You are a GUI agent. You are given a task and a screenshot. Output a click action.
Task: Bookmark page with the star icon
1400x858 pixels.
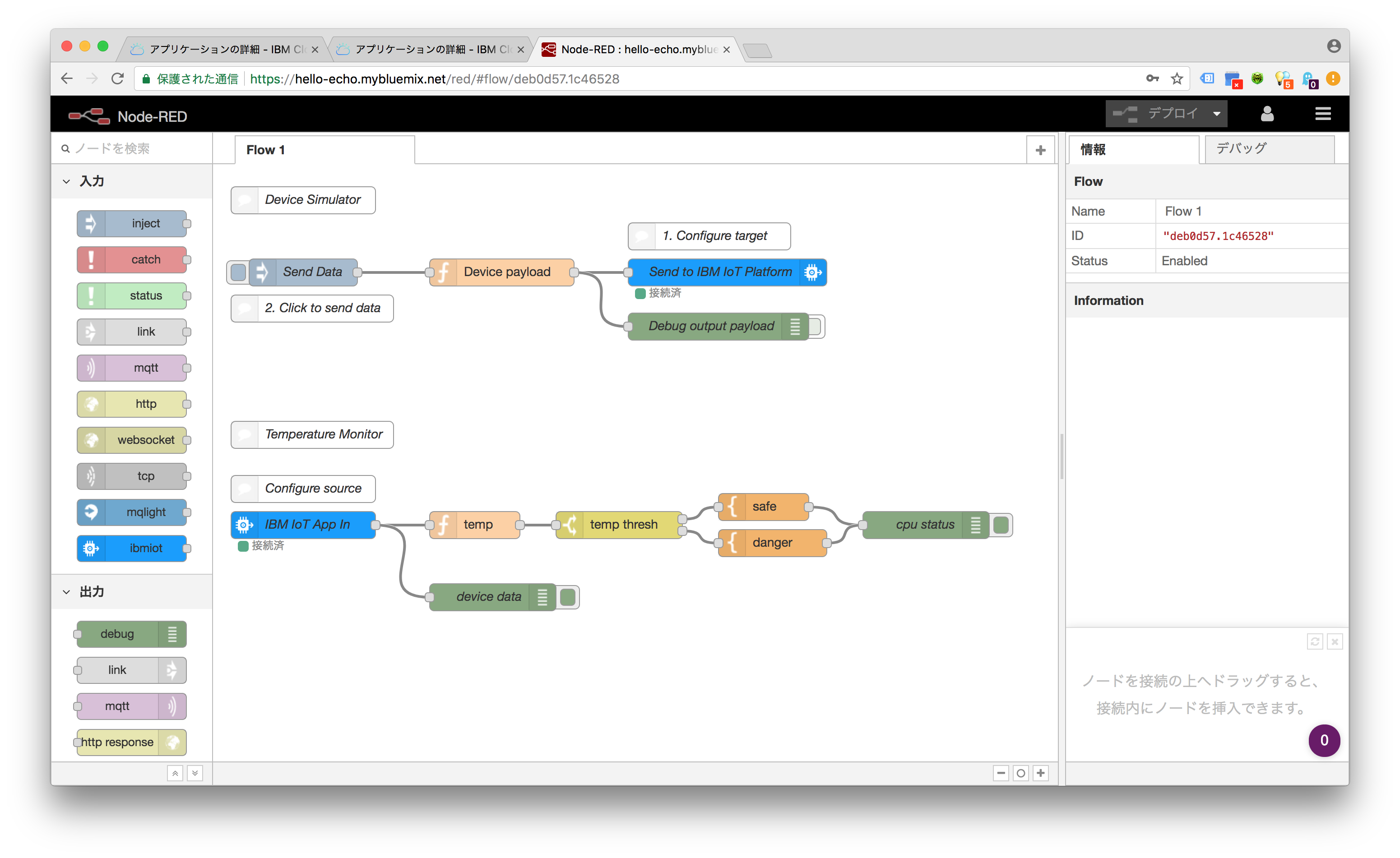coord(1177,79)
